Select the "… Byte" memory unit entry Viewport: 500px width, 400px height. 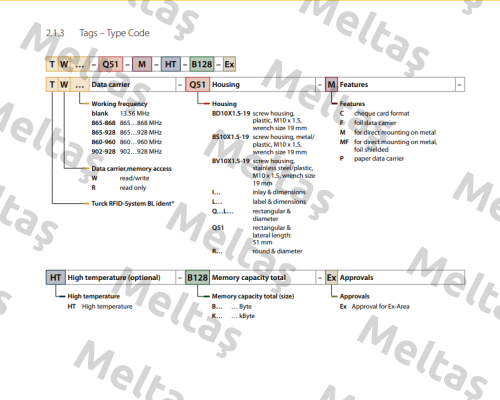[x=242, y=307]
